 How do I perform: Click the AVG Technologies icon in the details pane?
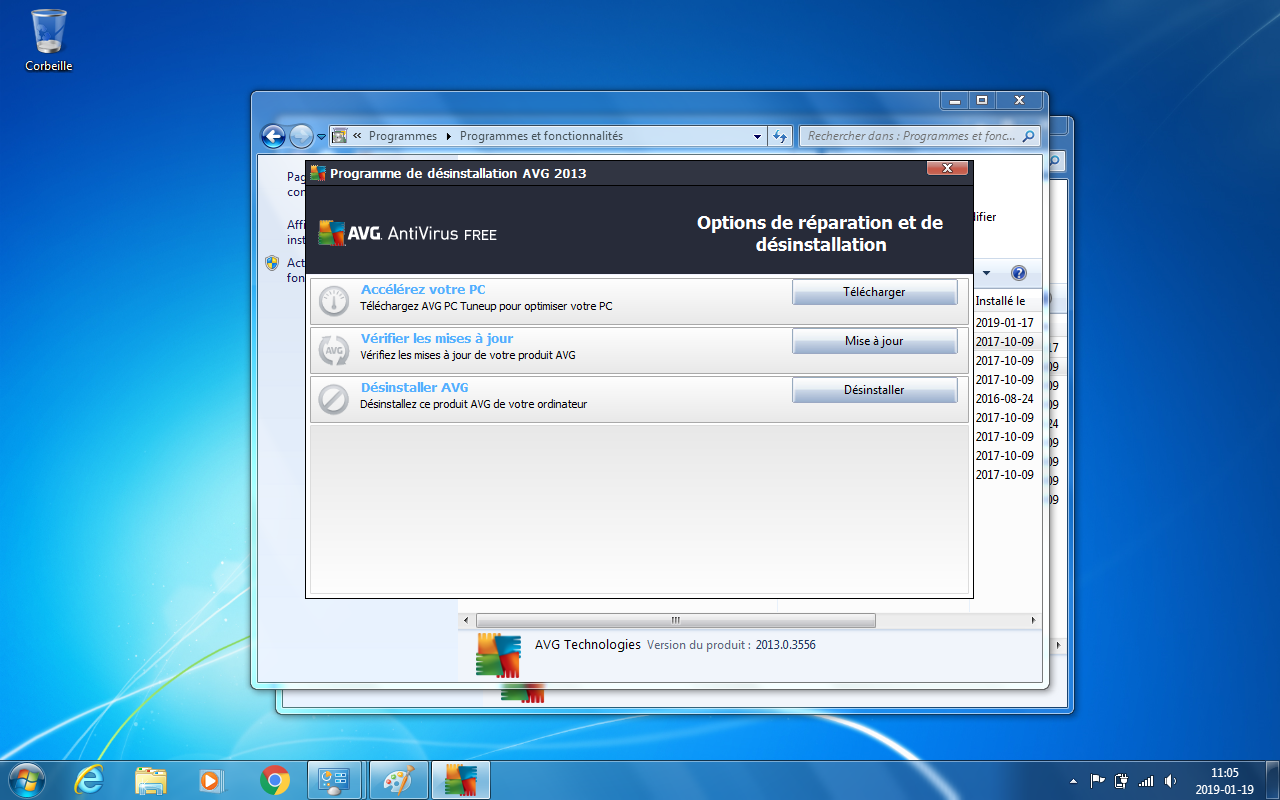click(x=498, y=655)
